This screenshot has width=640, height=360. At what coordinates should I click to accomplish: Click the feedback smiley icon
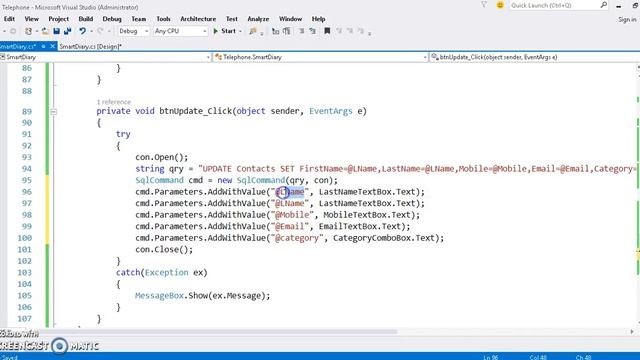click(500, 5)
